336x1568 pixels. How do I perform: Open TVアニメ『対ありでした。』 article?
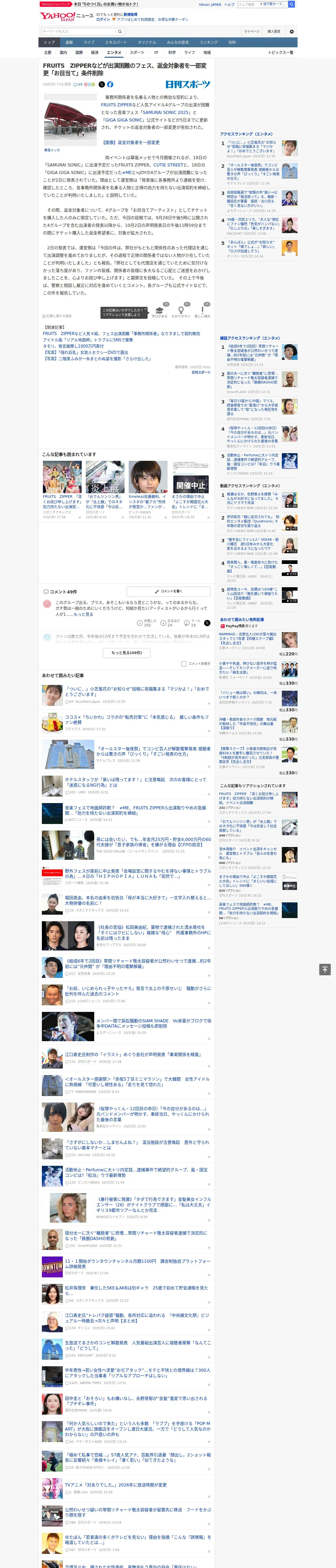point(116,1485)
